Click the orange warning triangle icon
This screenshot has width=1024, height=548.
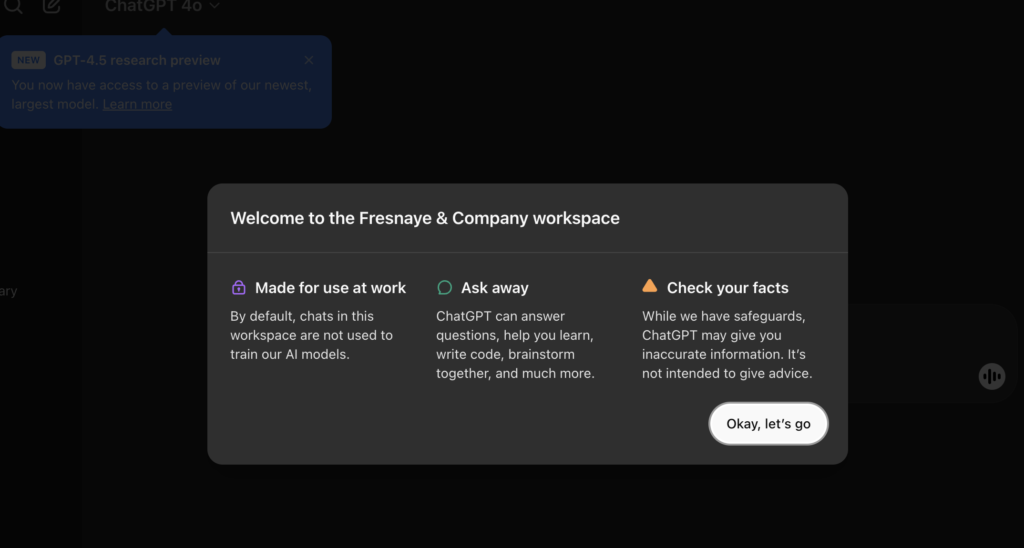(650, 286)
